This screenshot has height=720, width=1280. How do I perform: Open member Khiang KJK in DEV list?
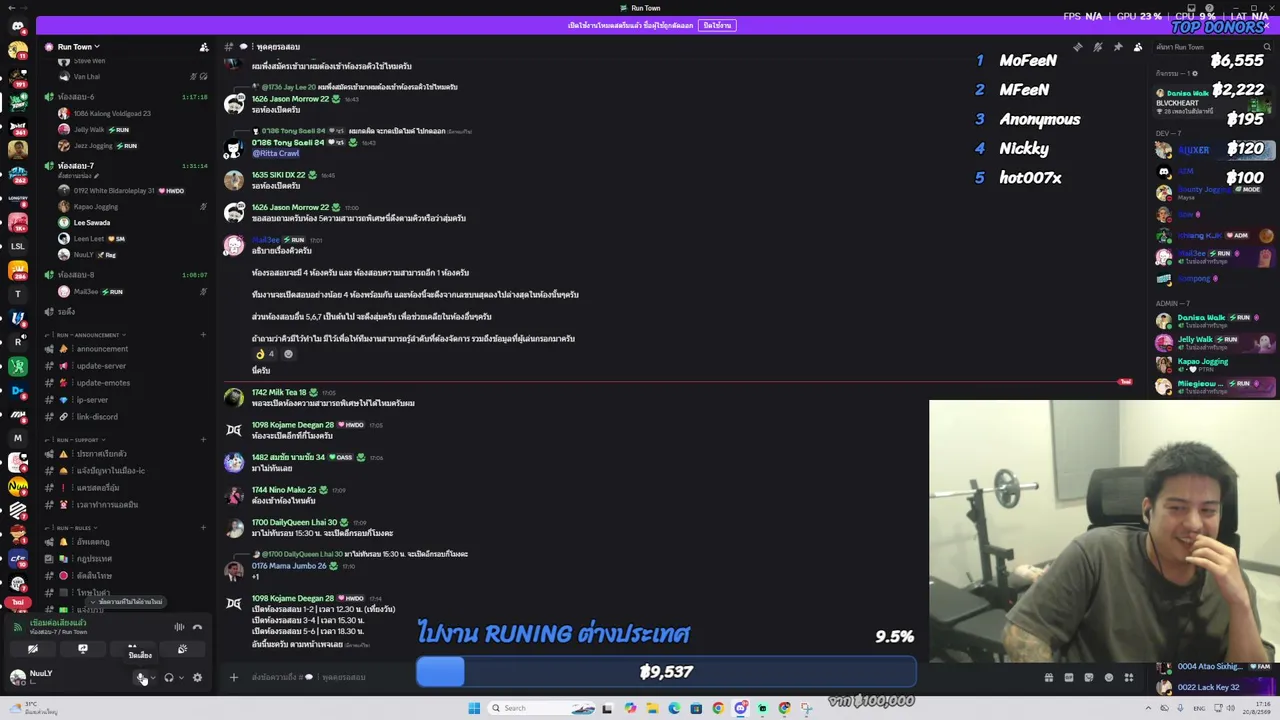pos(1214,236)
